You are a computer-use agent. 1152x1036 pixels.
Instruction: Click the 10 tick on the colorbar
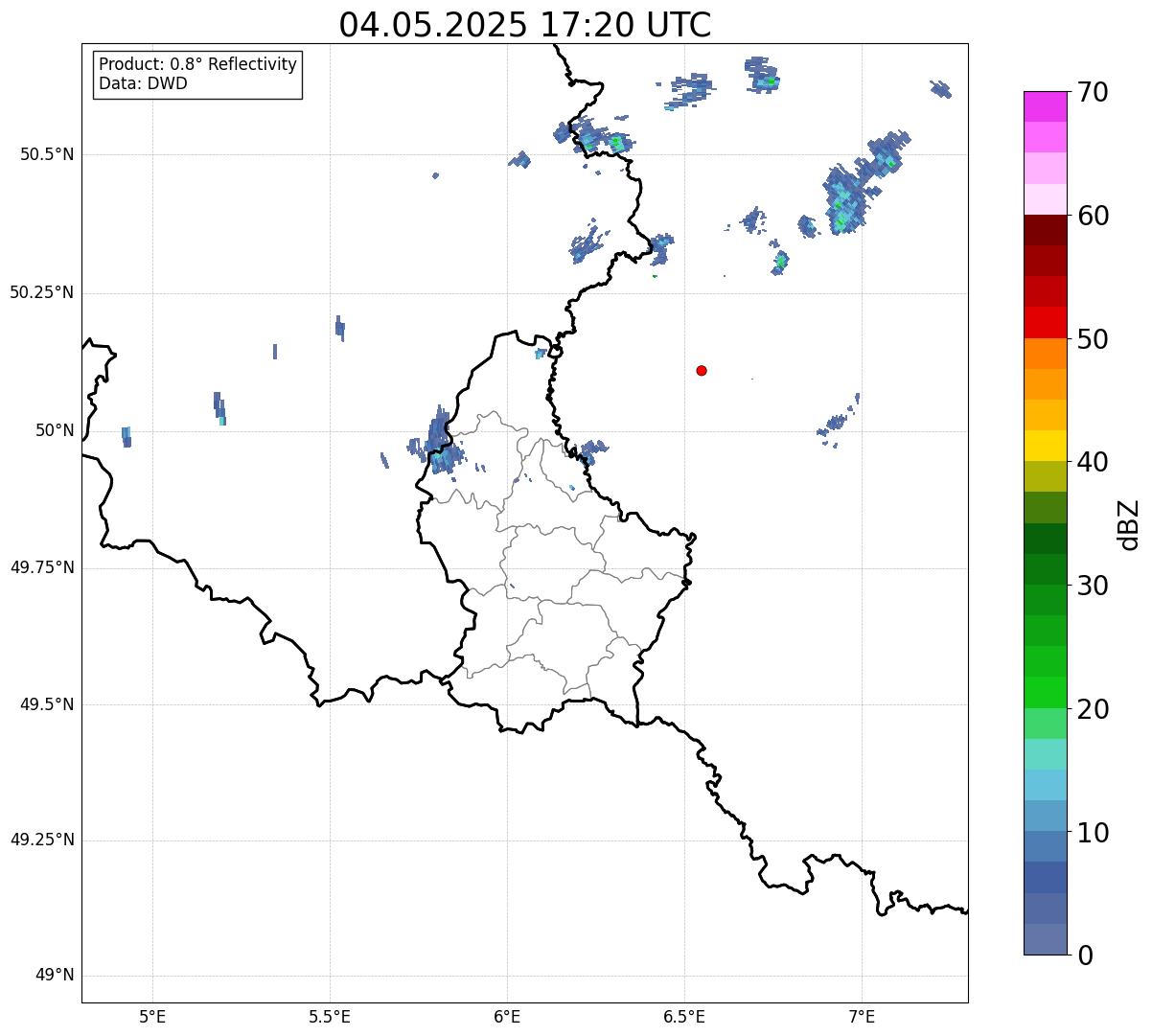pos(1094,832)
